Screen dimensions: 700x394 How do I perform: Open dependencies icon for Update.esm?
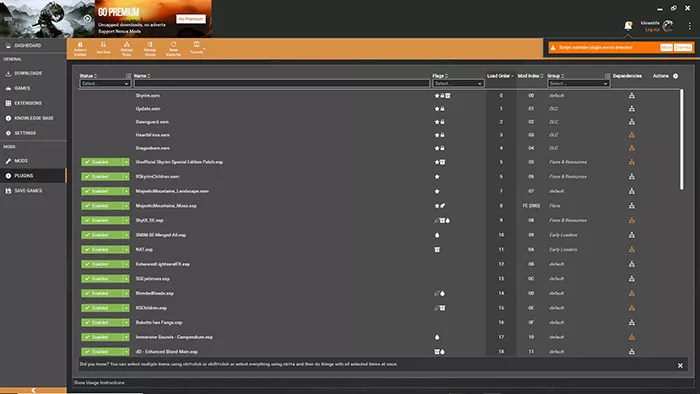coord(632,108)
